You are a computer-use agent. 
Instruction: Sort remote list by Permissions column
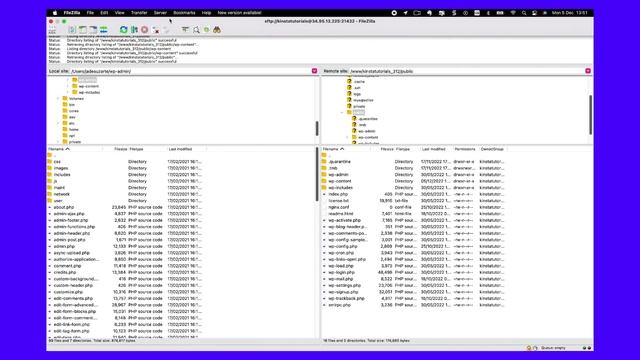click(464, 149)
